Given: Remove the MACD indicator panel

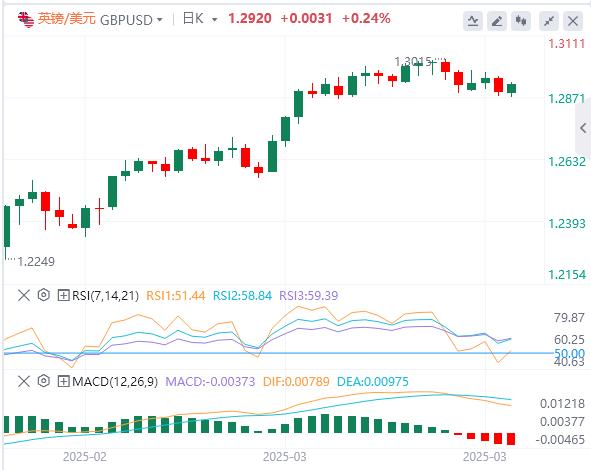Looking at the screenshot, I should pos(24,381).
